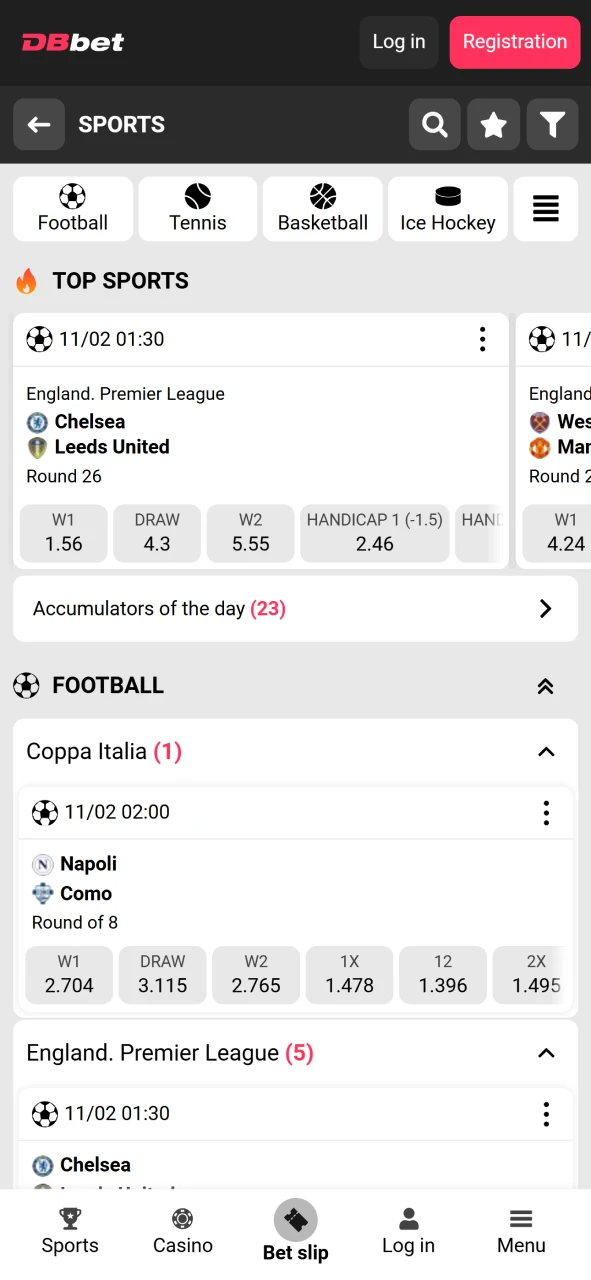Open Accumulators of the day
The width and height of the screenshot is (591, 1280).
[x=295, y=608]
